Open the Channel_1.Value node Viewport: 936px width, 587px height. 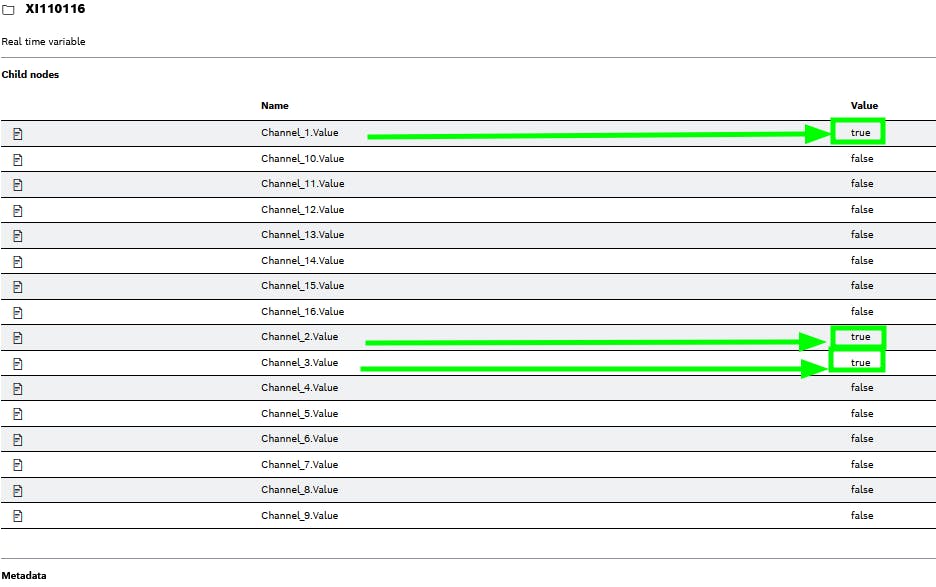pos(300,133)
